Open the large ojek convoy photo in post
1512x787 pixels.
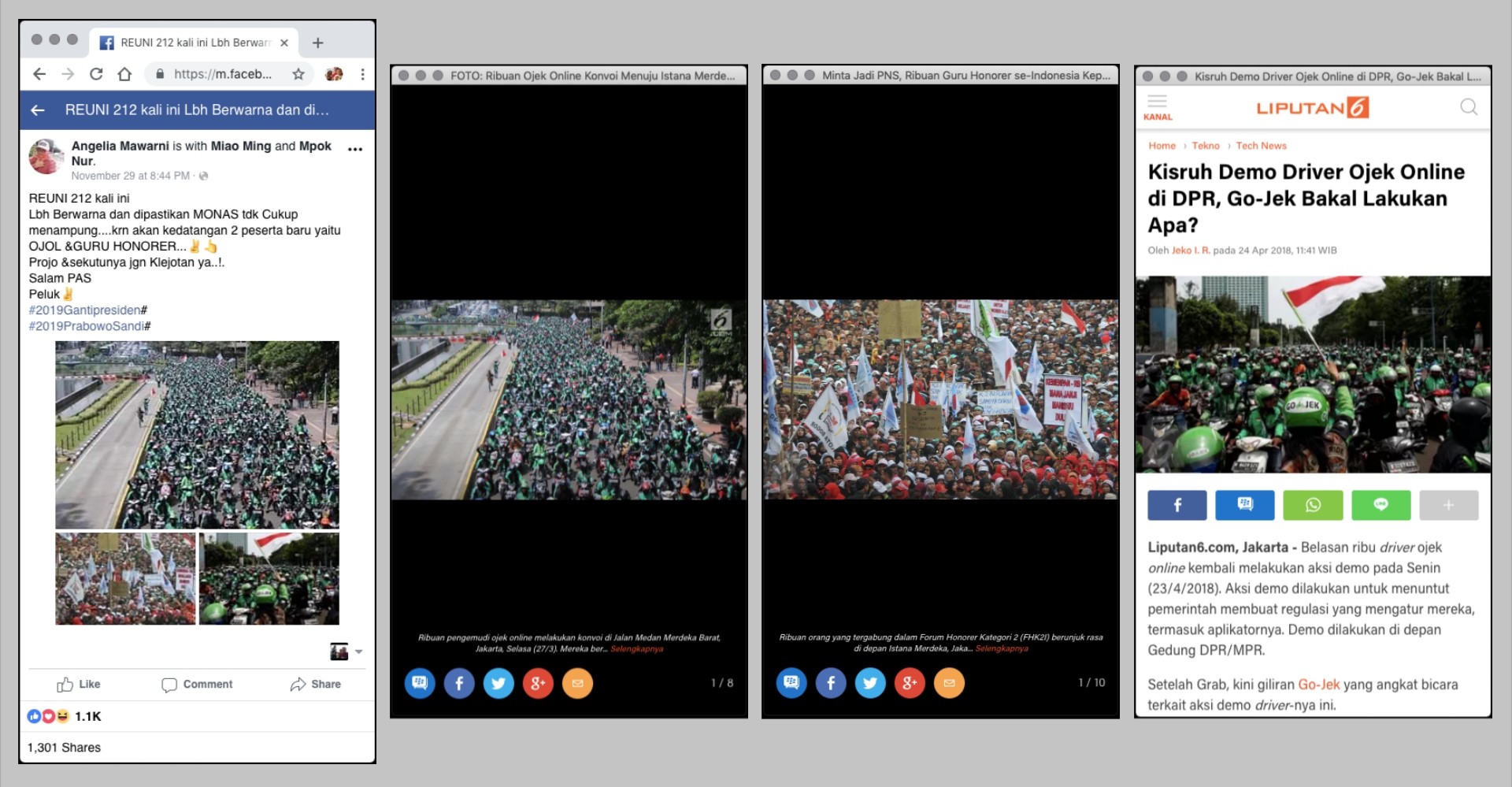coord(197,434)
